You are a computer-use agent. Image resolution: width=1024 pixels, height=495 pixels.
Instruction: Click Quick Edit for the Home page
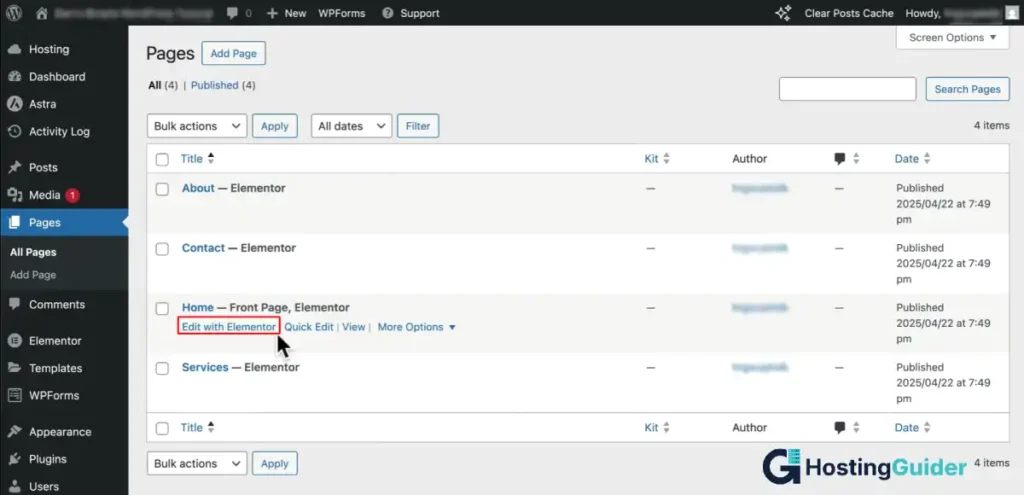click(x=309, y=327)
